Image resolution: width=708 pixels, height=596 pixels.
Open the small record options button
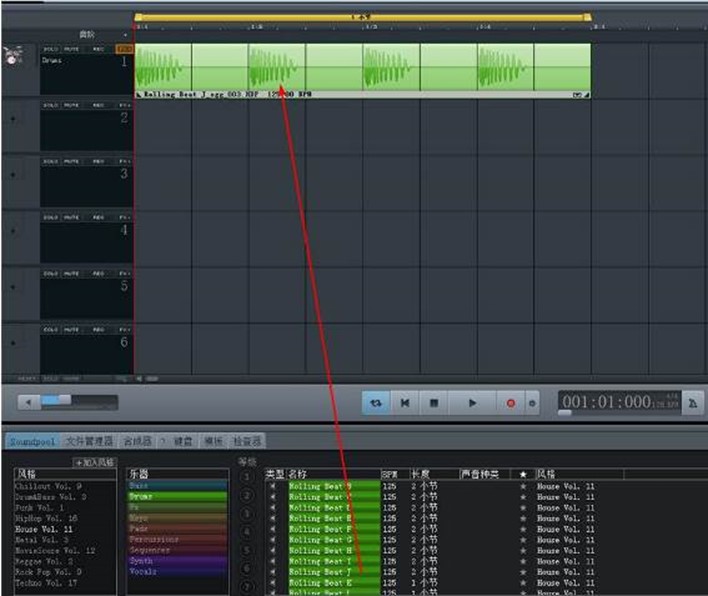(532, 403)
